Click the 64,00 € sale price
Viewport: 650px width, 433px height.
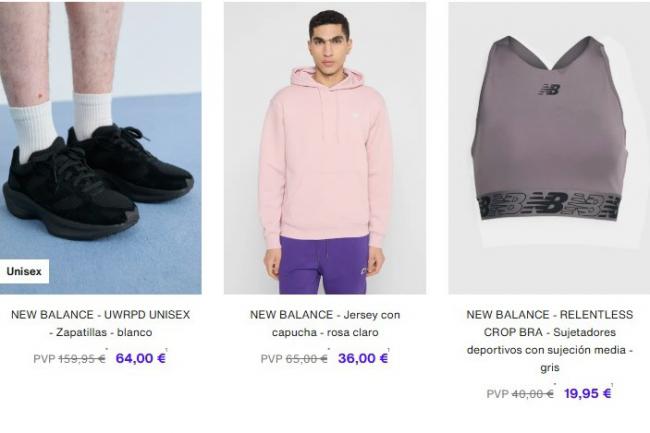point(141,358)
